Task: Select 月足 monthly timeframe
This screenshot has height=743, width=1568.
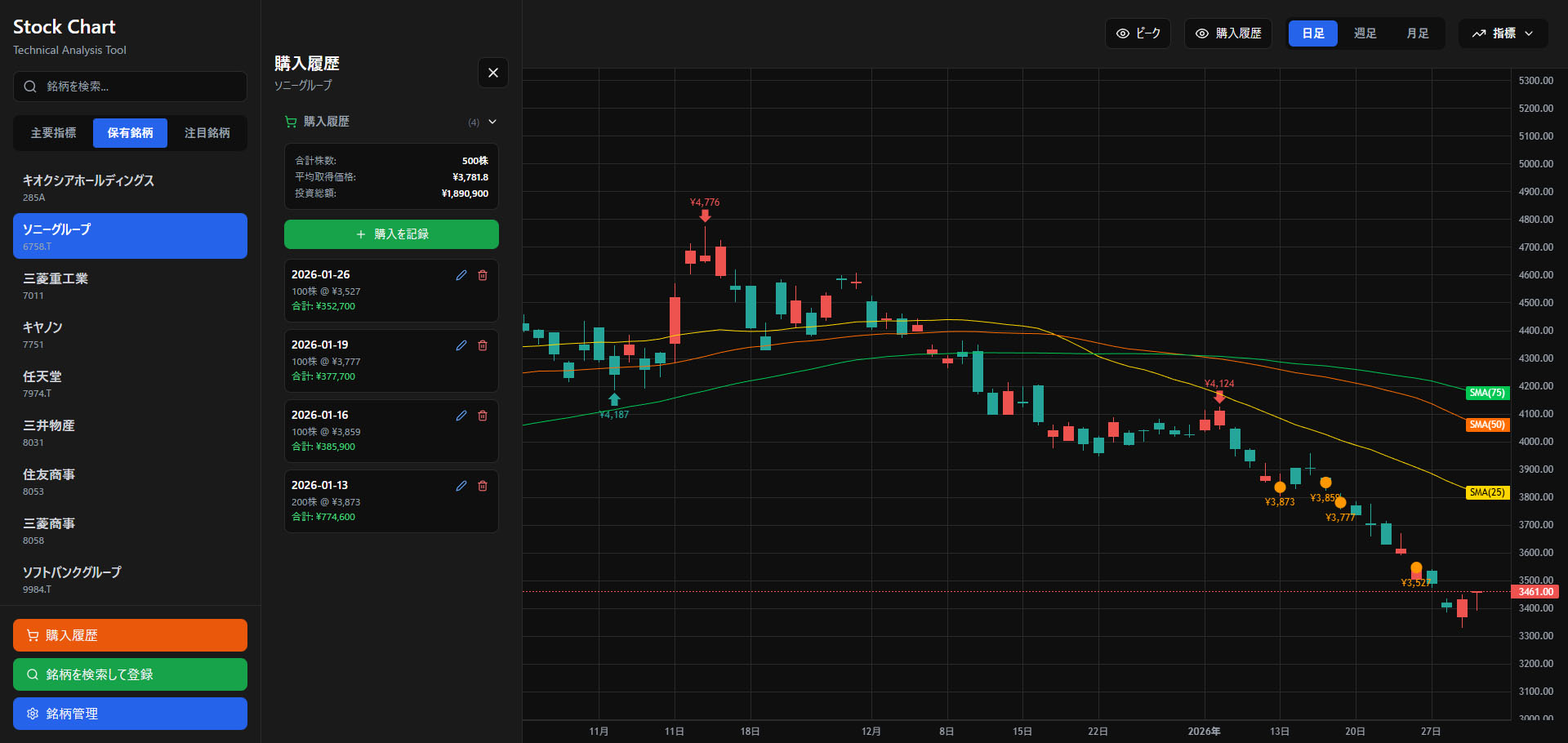Action: coord(1417,33)
